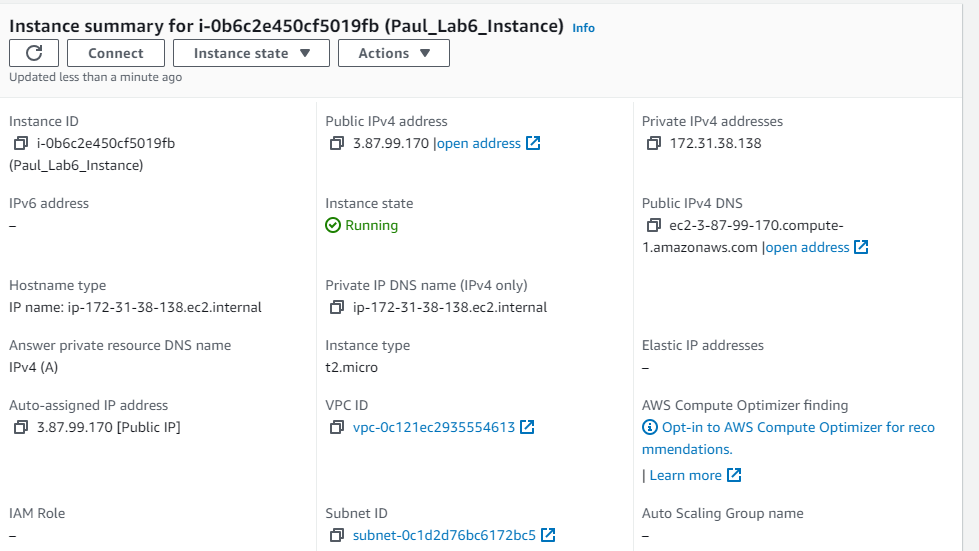Copy the Auto-assigned IP address
The height and width of the screenshot is (551, 979).
point(21,427)
